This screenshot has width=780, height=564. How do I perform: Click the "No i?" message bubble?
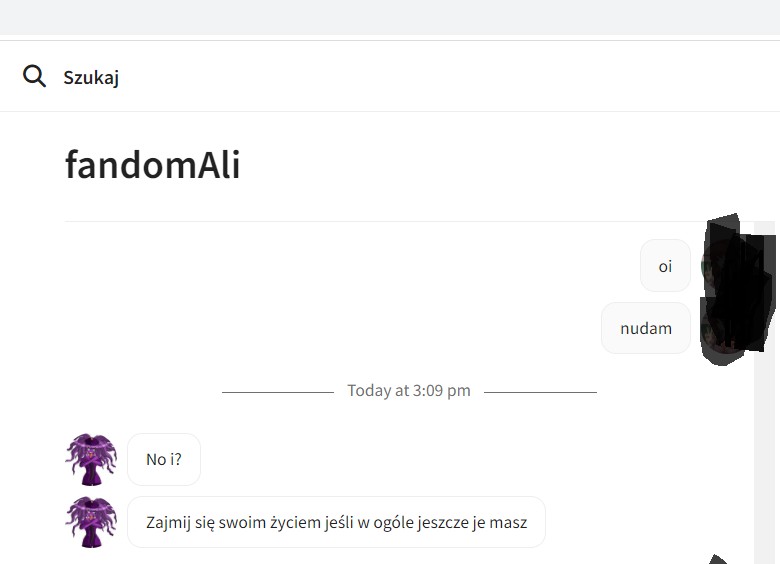[x=164, y=459]
